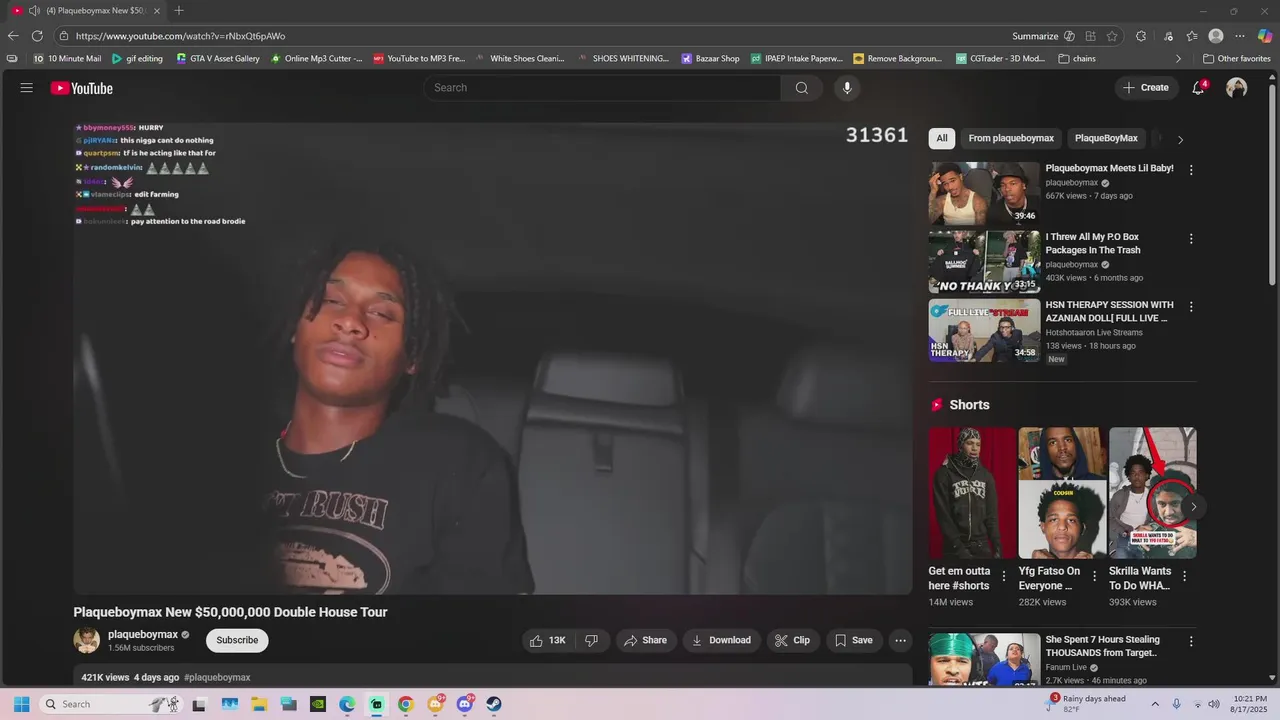Click the Subscribe button
The width and height of the screenshot is (1280, 720).
[237, 640]
